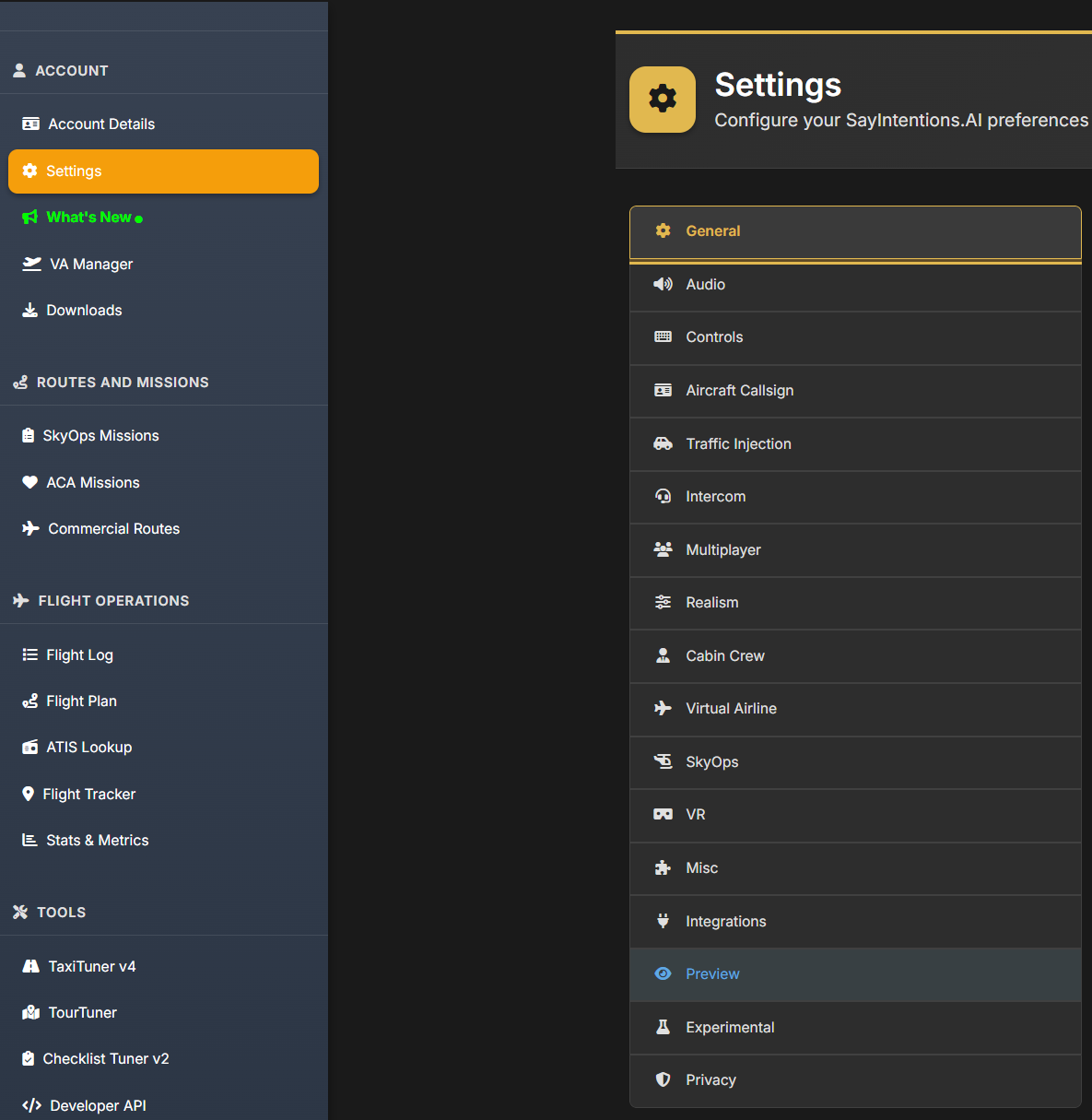The height and width of the screenshot is (1120, 1092).
Task: Click the Flight Tracker map pin icon
Action: (x=29, y=794)
